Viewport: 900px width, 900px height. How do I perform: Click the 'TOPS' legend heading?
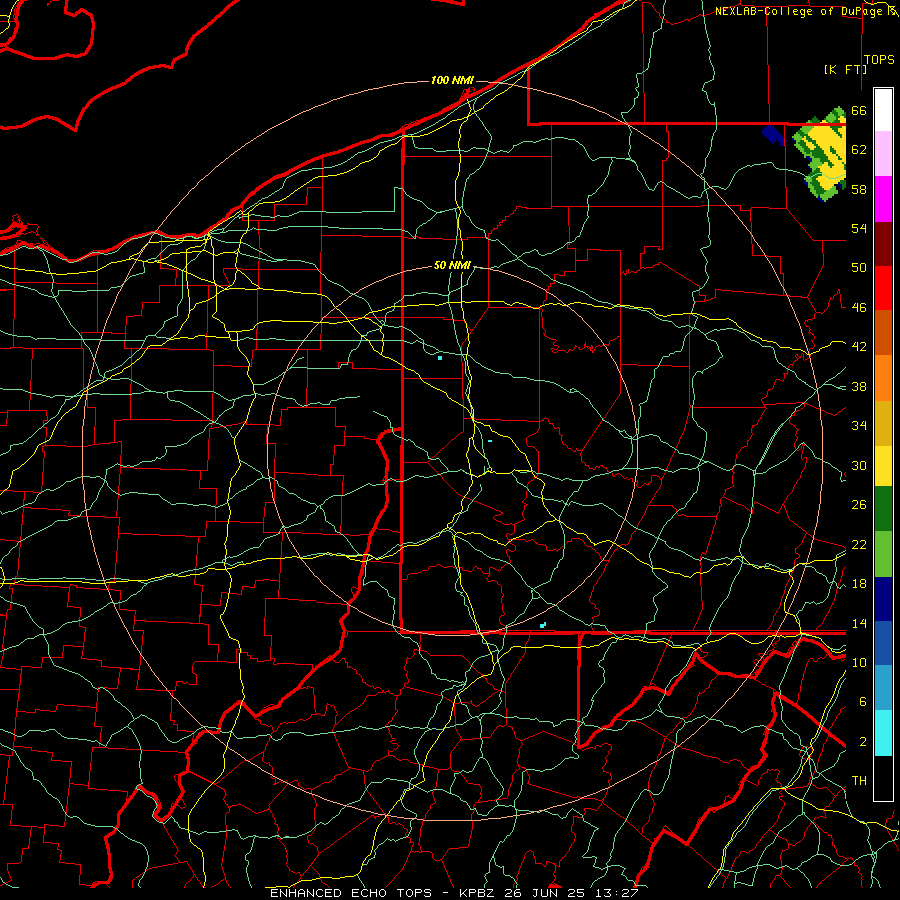(x=879, y=60)
